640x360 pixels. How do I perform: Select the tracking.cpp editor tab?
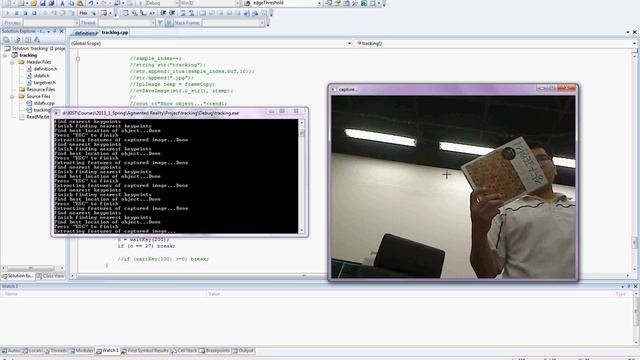coord(115,32)
